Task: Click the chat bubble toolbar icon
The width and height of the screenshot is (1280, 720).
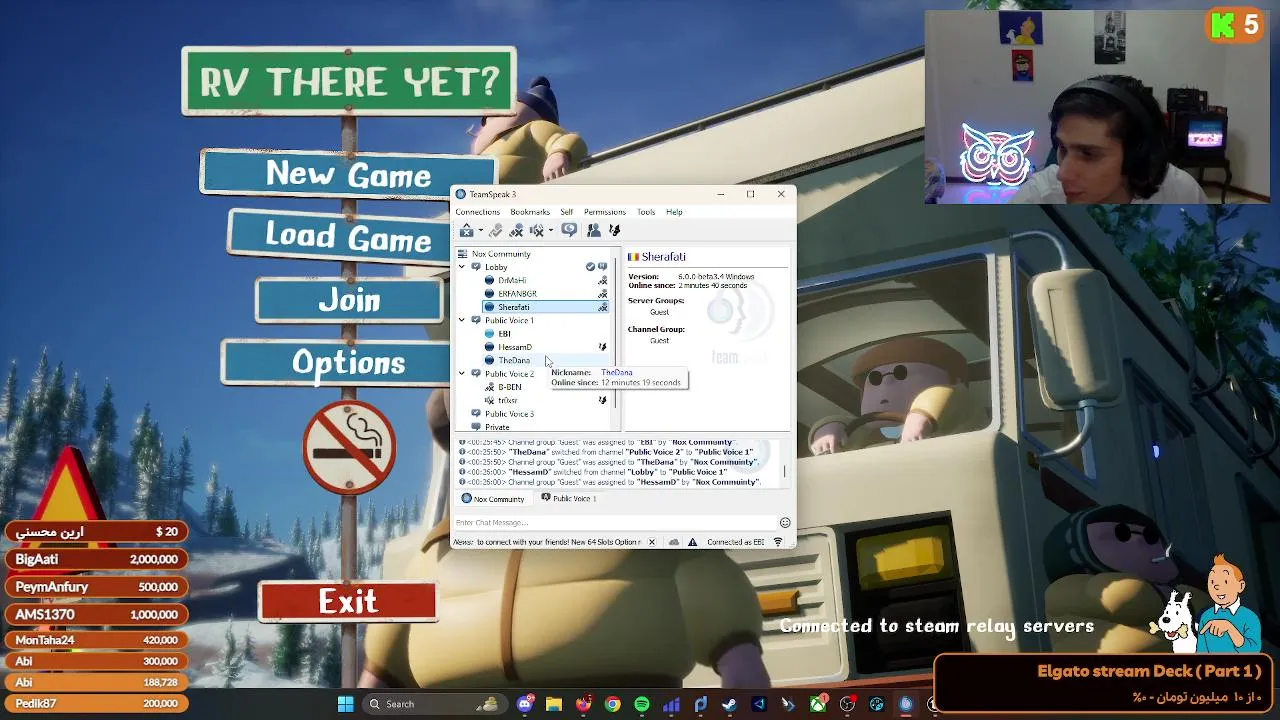Action: [569, 230]
